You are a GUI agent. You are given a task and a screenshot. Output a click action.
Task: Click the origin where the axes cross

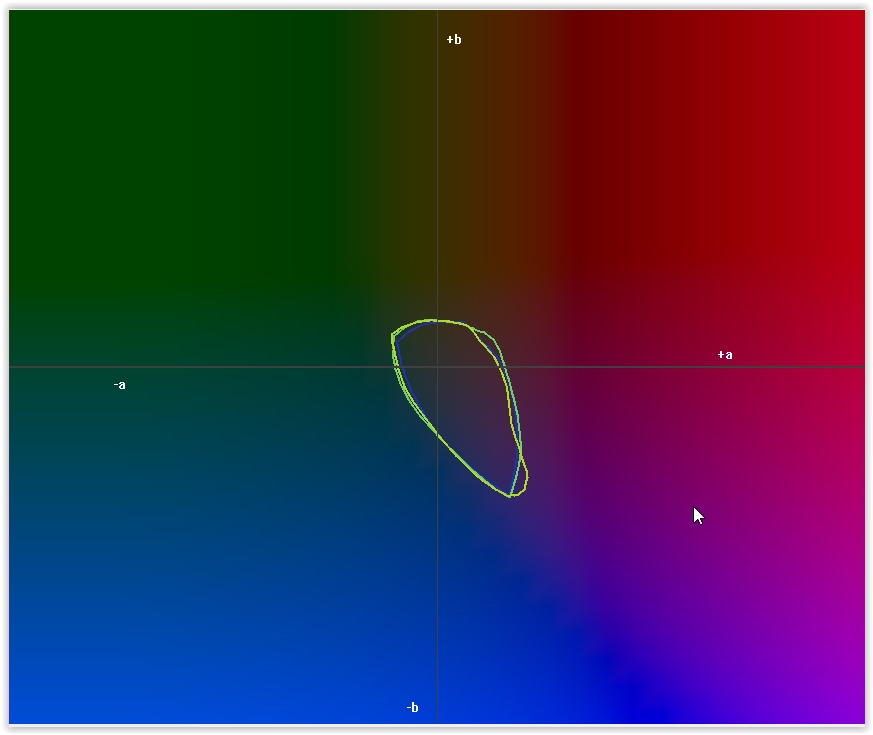[437, 367]
